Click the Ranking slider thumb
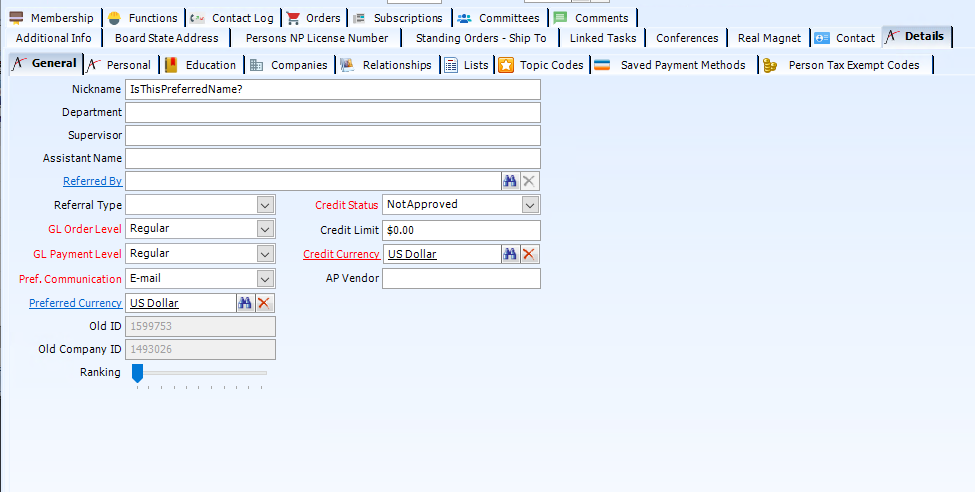Image resolution: width=975 pixels, height=492 pixels. pyautogui.click(x=137, y=373)
